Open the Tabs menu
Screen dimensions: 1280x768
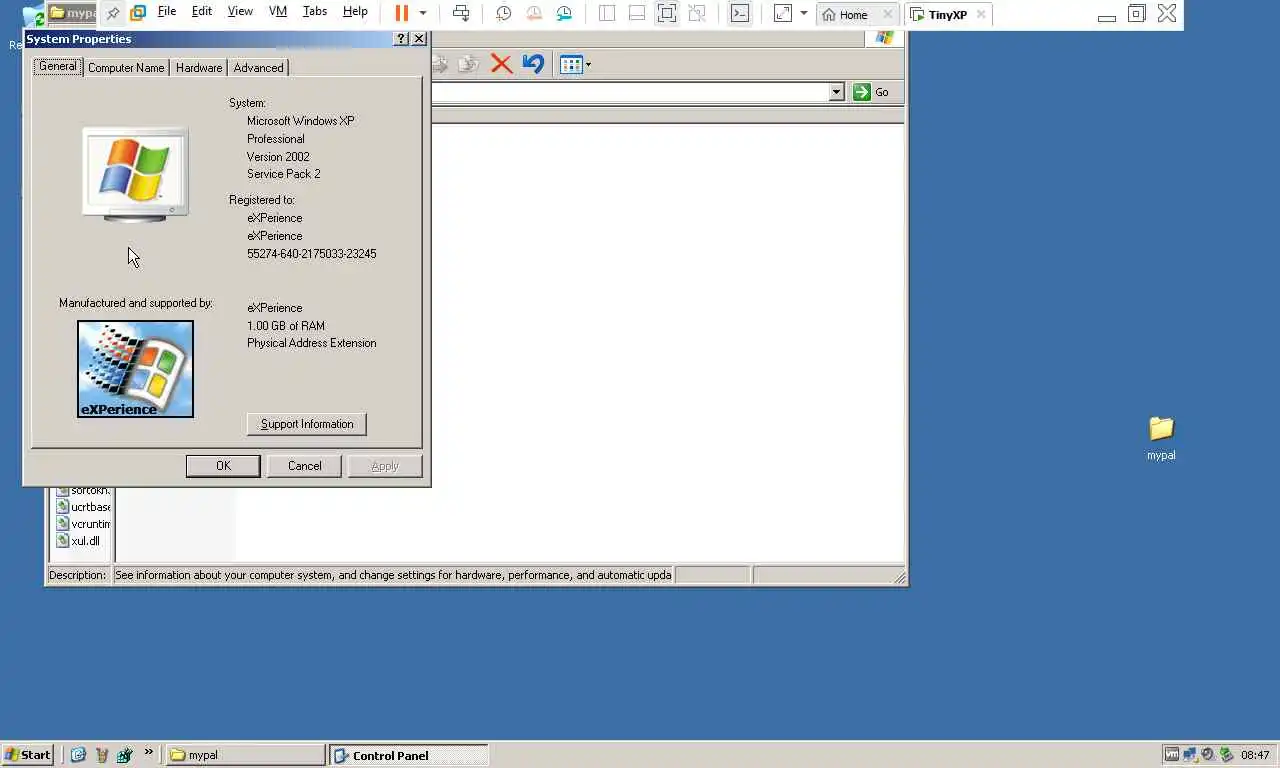point(315,11)
